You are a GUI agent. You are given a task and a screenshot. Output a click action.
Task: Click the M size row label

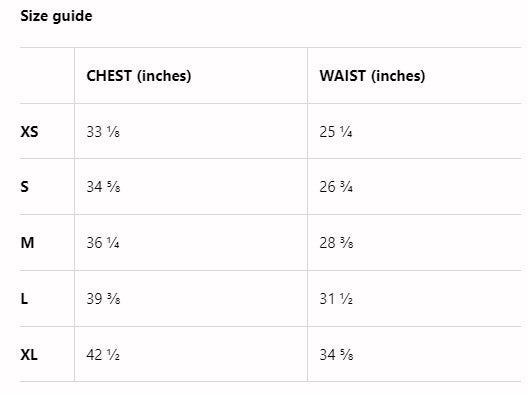click(x=27, y=243)
